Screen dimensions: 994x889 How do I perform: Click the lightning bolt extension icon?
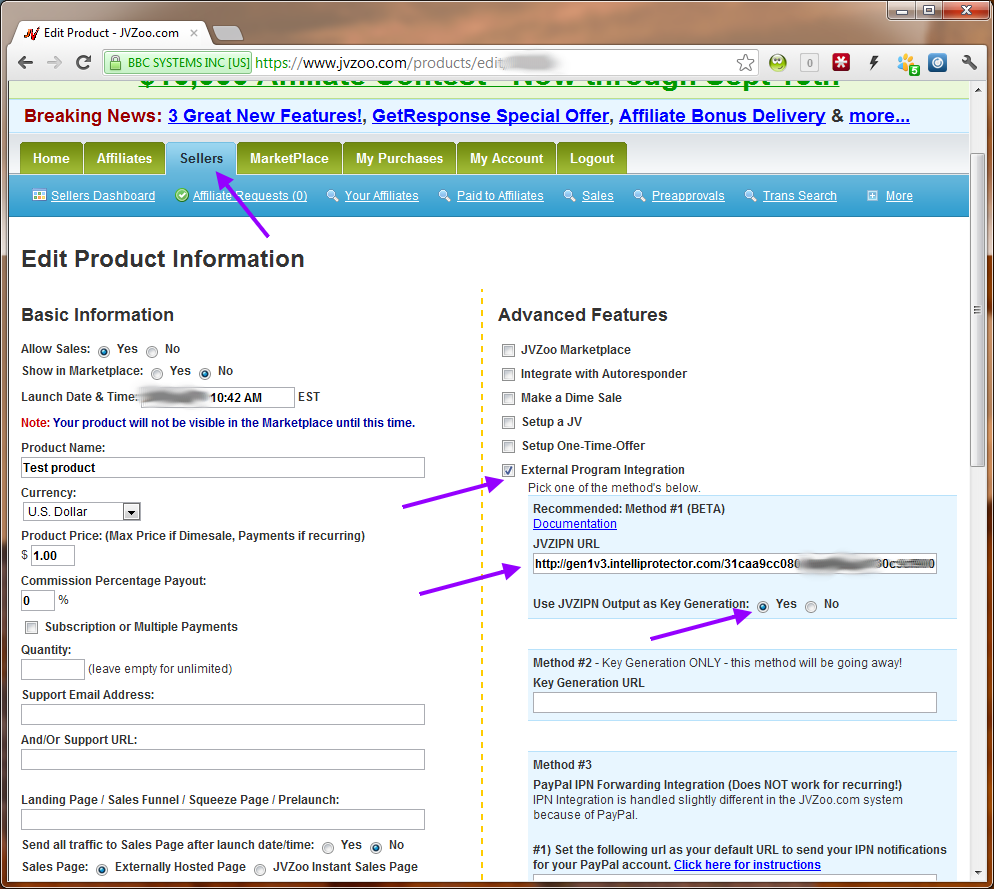coord(874,62)
